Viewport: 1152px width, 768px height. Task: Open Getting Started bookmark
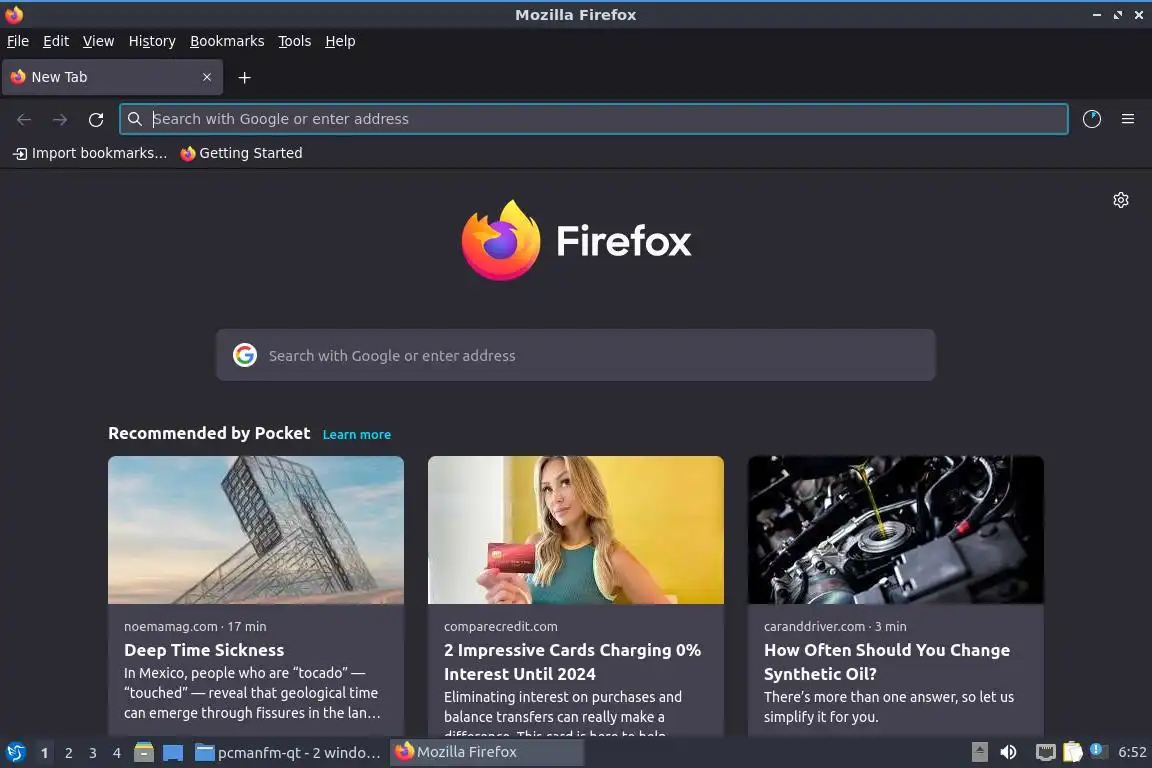pyautogui.click(x=241, y=153)
